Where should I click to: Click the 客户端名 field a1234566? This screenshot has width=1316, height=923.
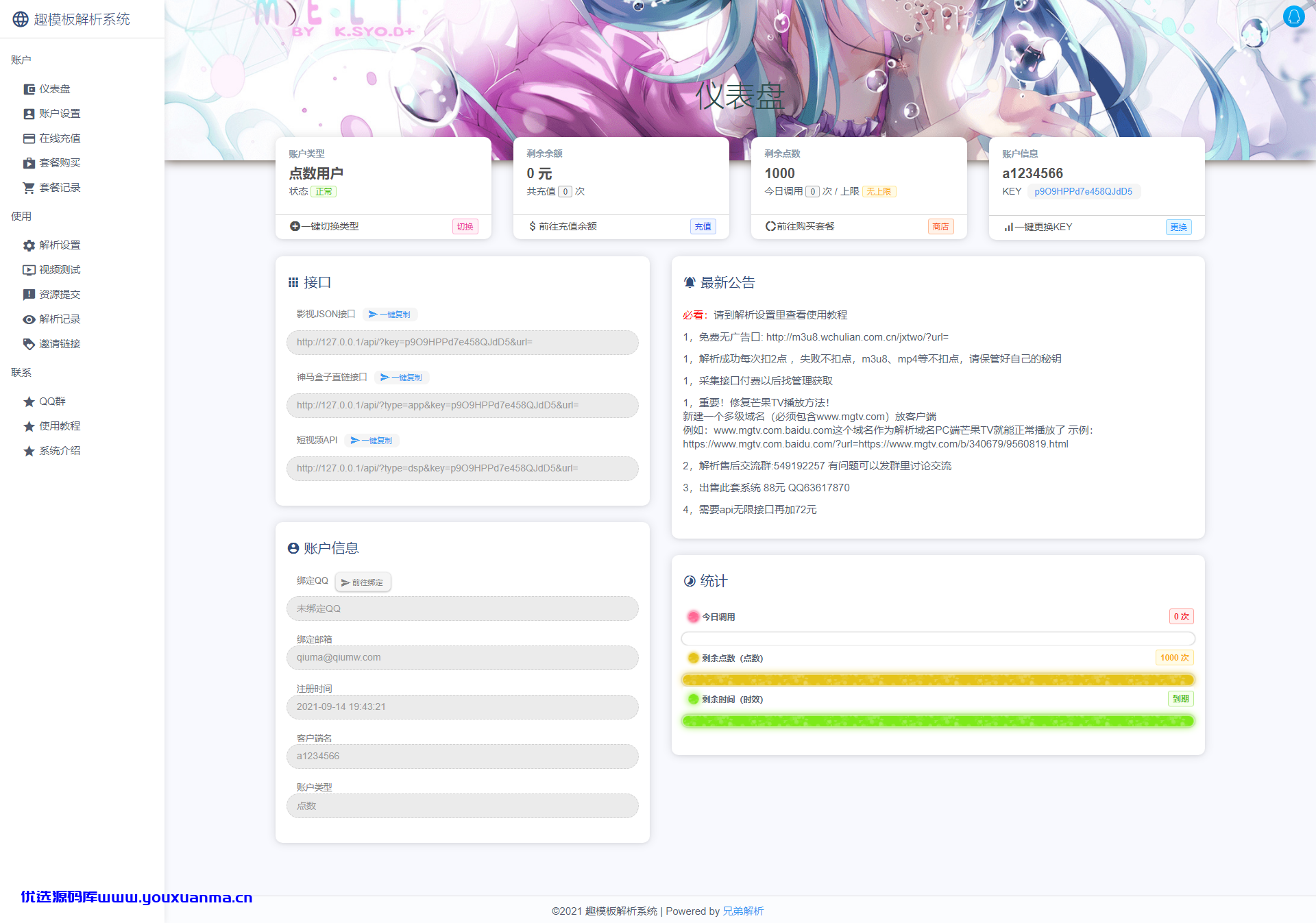coord(463,756)
